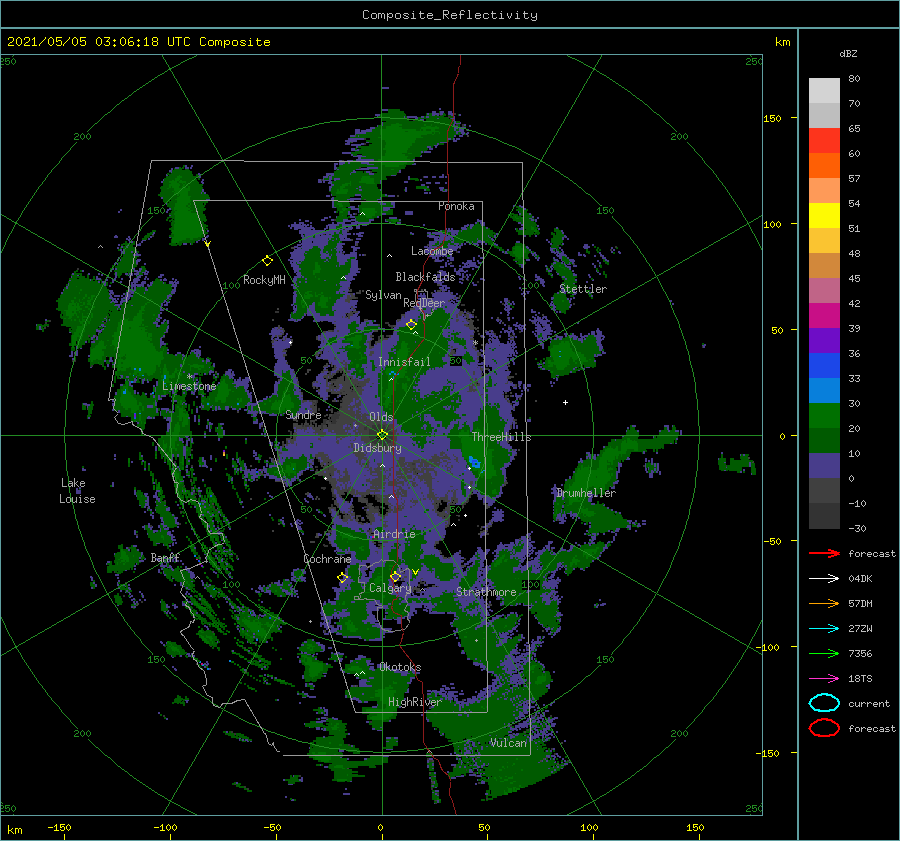The width and height of the screenshot is (900, 841).
Task: Click the cyan 27ZW arrow icon
Action: [x=824, y=629]
